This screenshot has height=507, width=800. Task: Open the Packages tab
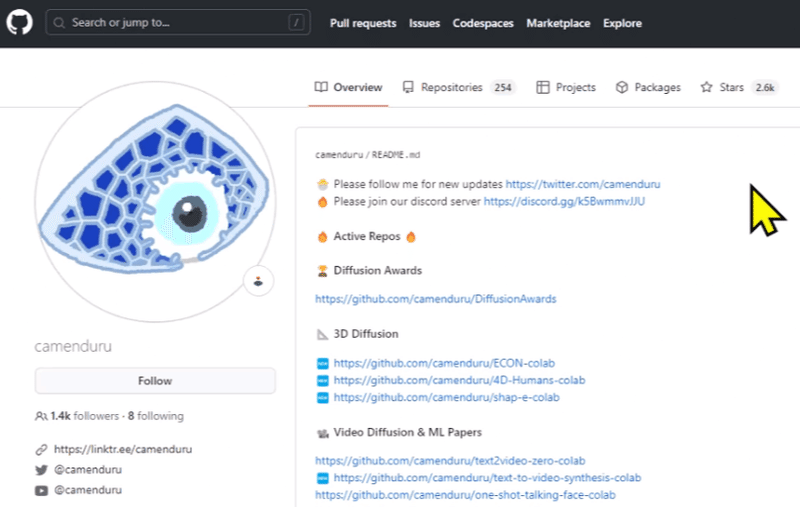coord(648,87)
